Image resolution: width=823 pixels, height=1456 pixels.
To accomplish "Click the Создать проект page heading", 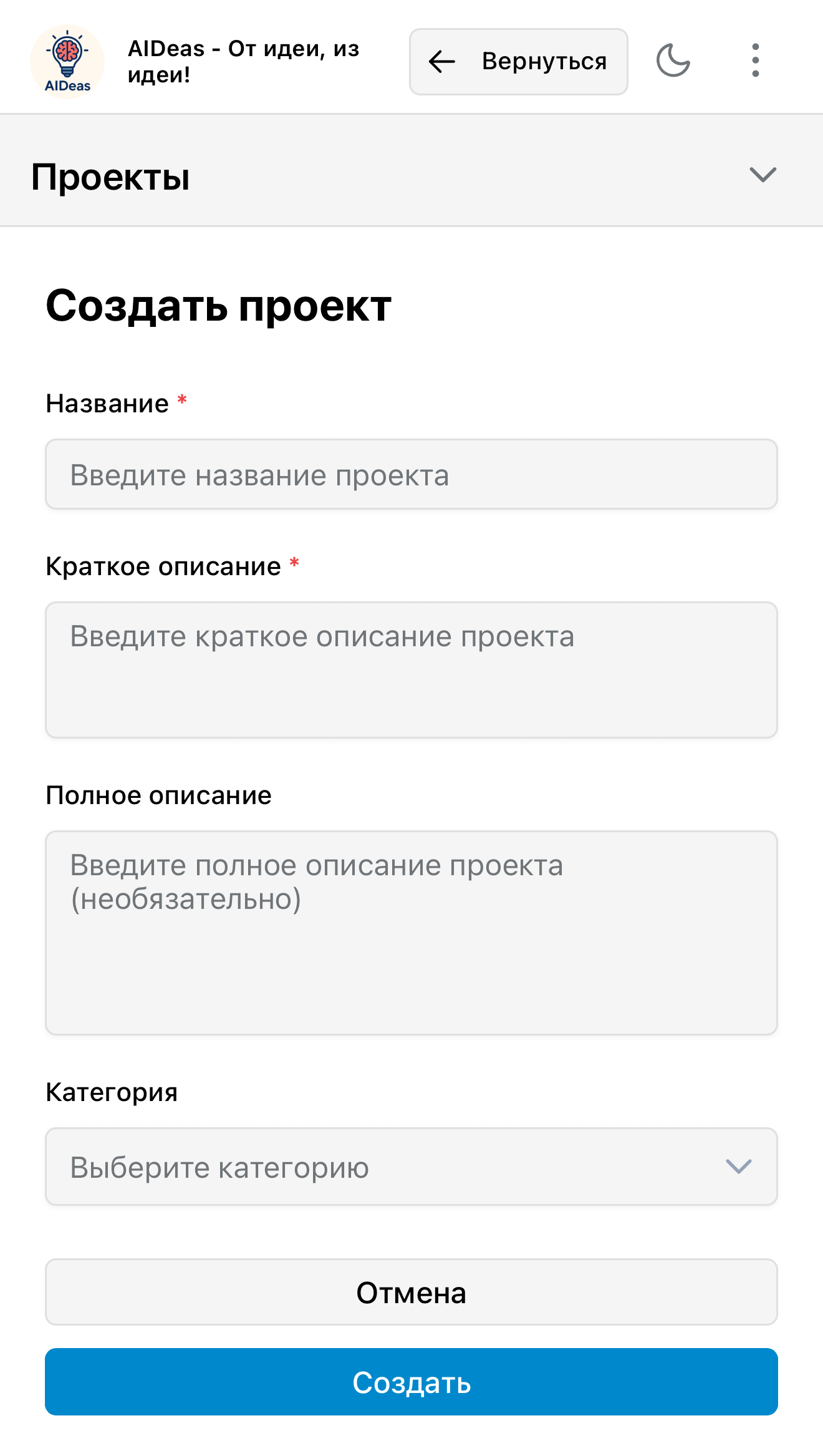I will [218, 305].
